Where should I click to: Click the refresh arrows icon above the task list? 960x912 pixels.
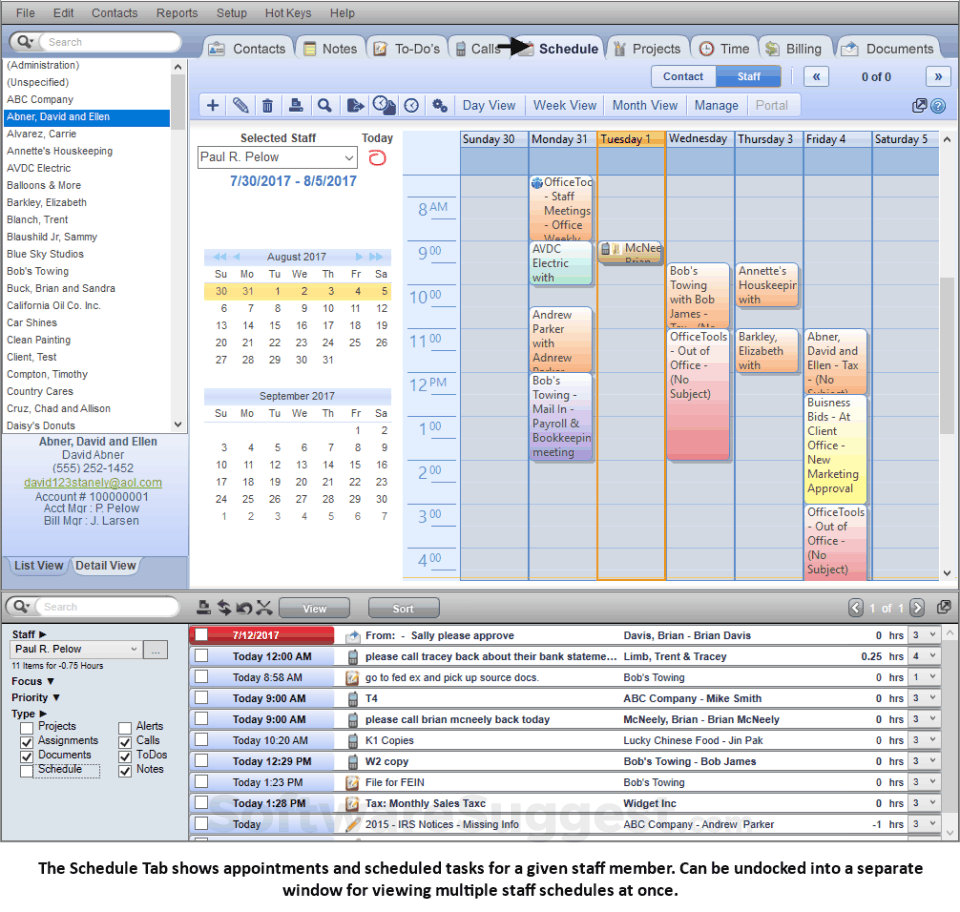click(224, 607)
